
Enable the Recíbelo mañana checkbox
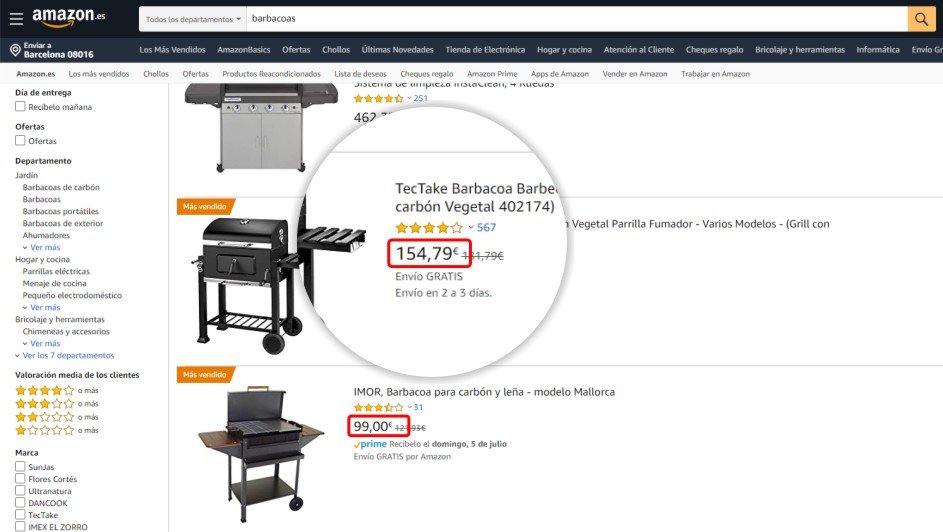point(20,106)
